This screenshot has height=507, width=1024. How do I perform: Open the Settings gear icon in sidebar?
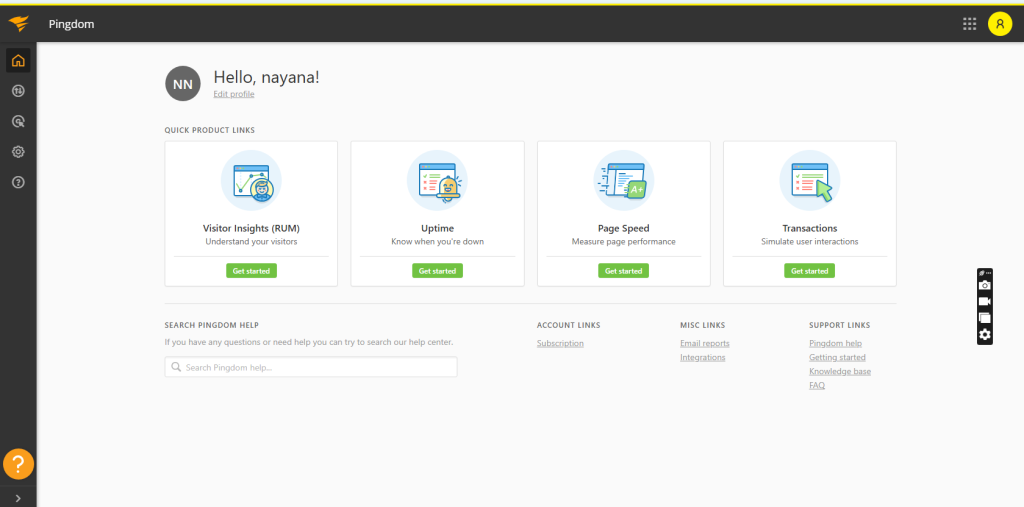click(x=18, y=152)
